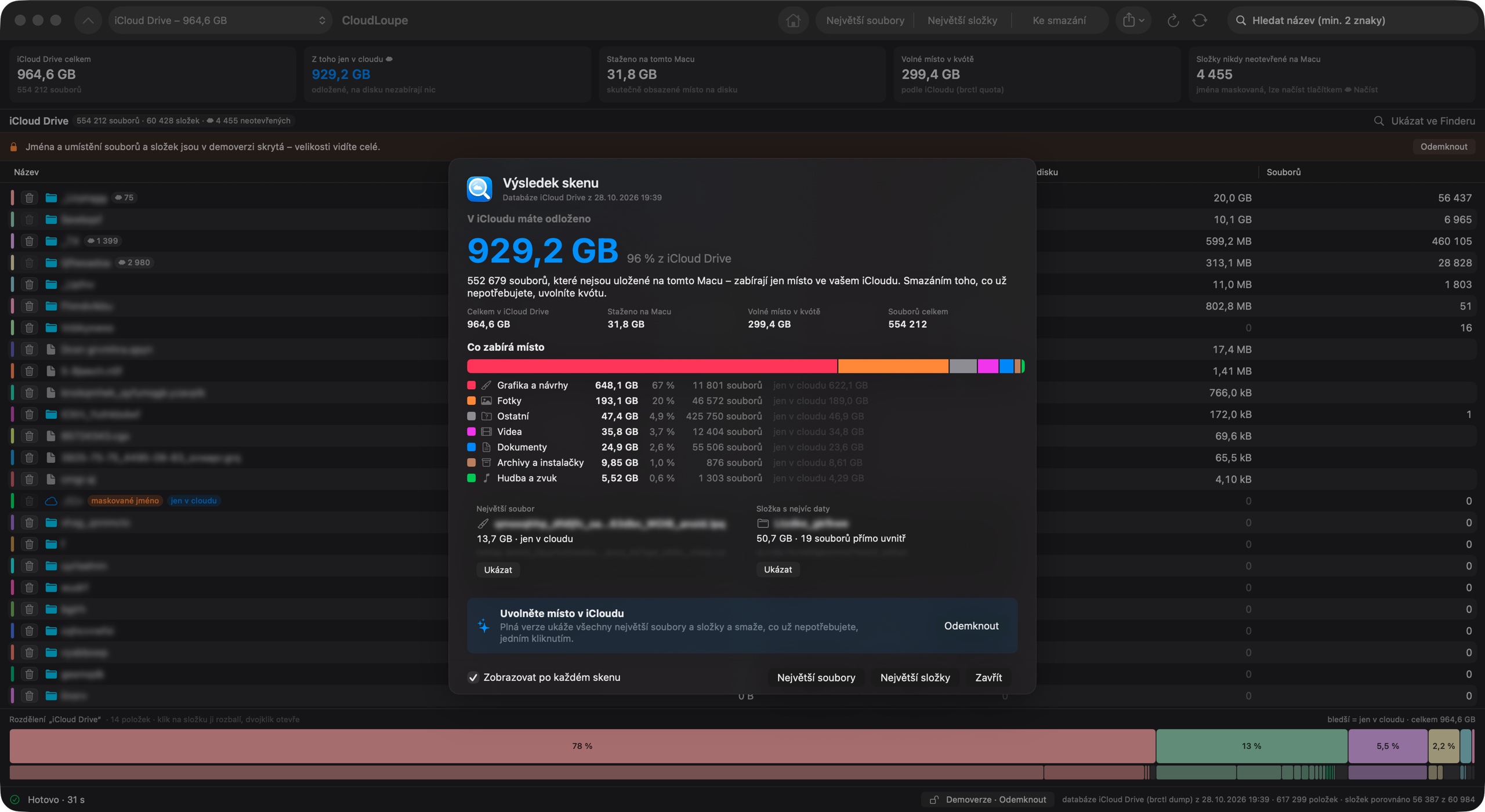
Task: Click the document icon on the 17,4 MB row
Action: click(51, 349)
